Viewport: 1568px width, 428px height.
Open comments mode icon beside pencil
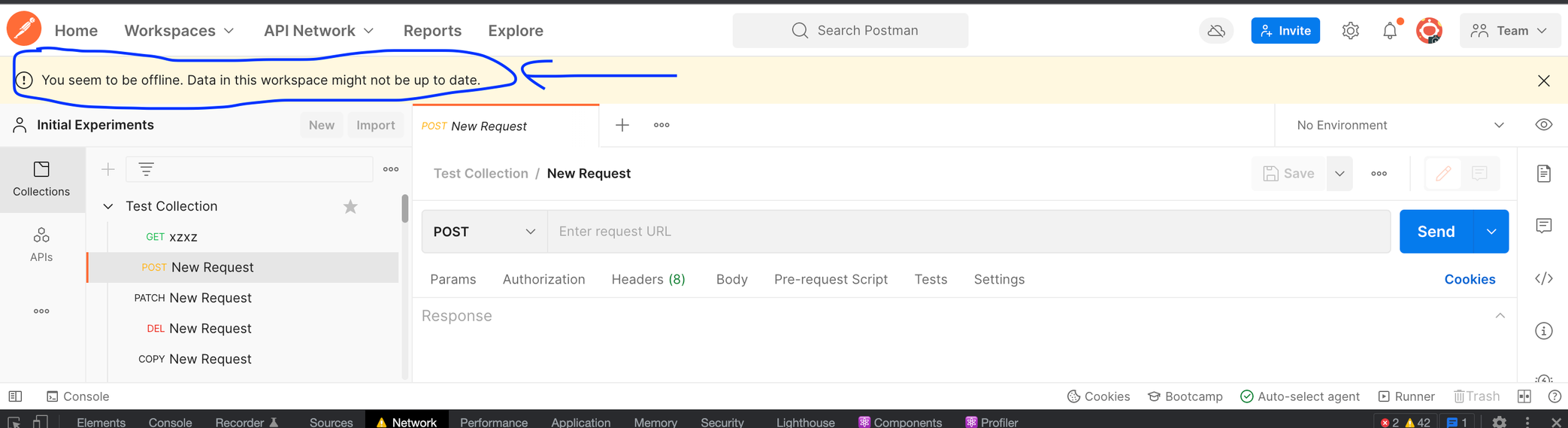1479,174
